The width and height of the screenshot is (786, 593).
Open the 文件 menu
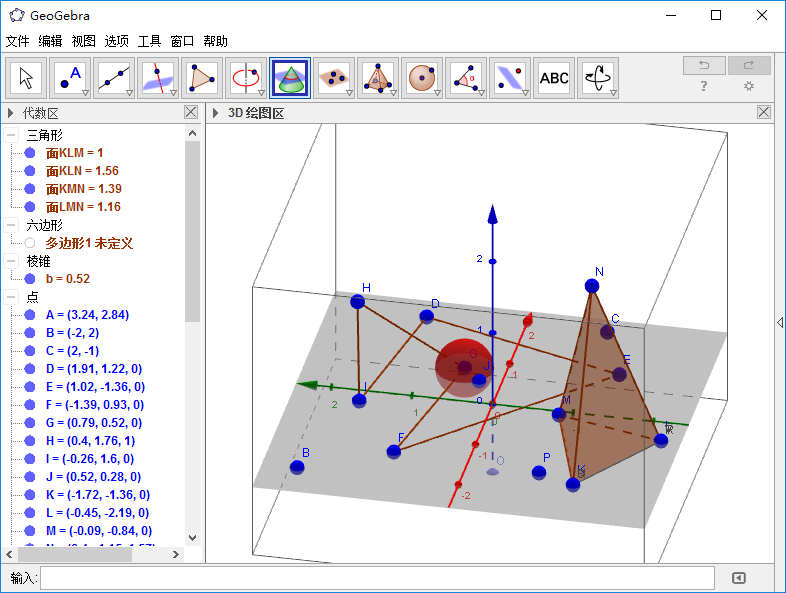[18, 41]
